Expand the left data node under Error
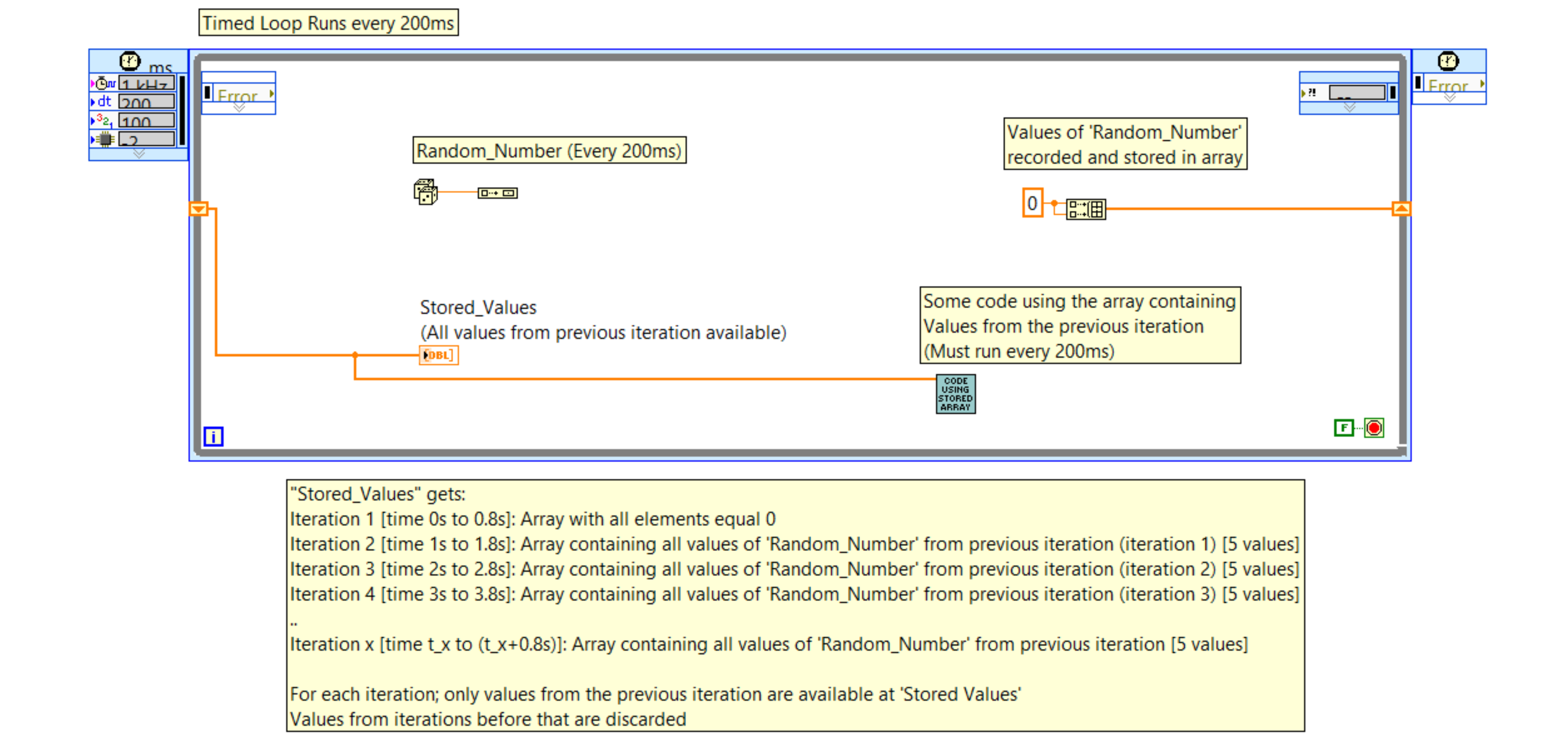The width and height of the screenshot is (1568, 736). [x=239, y=108]
